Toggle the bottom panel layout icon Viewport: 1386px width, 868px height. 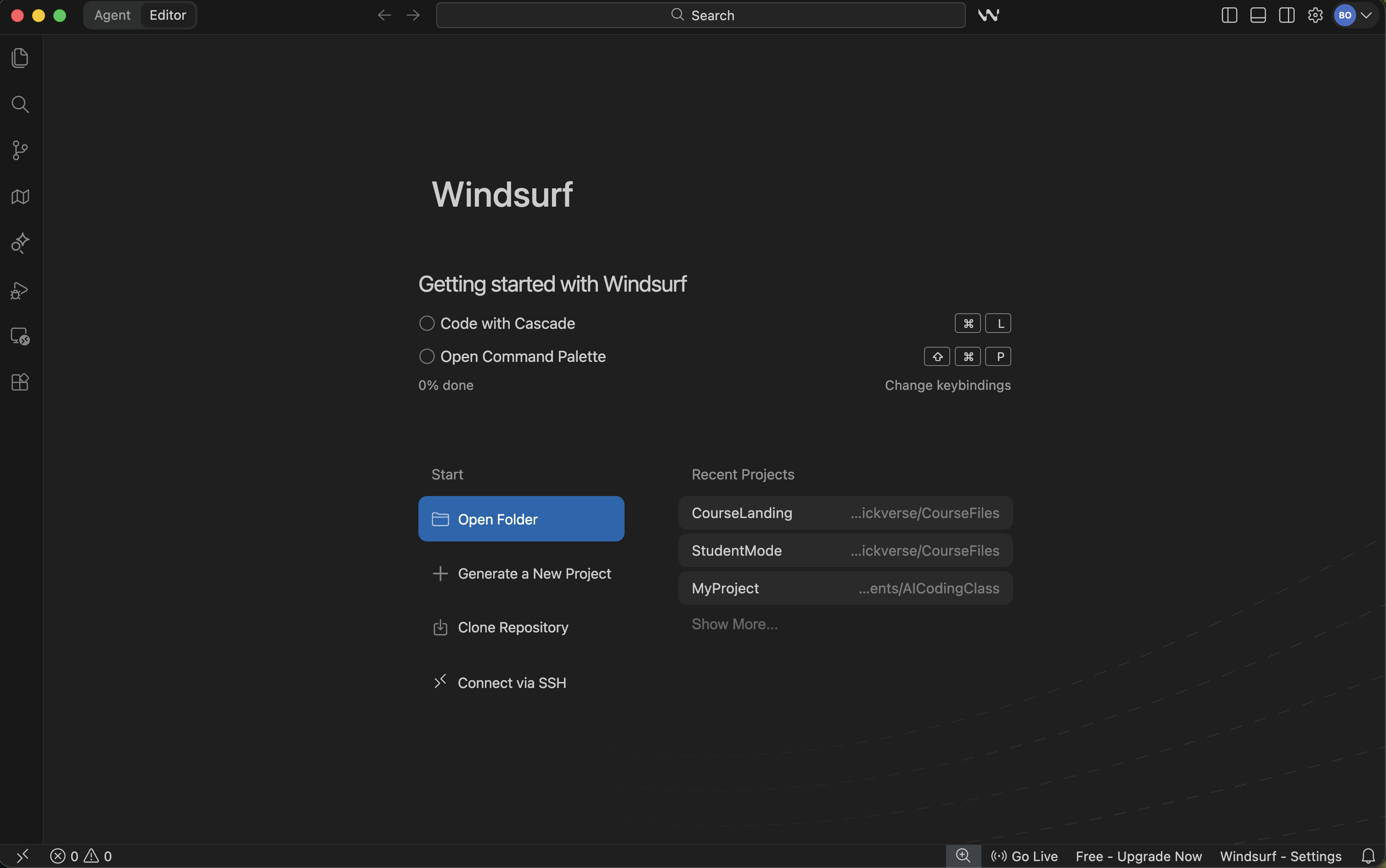(1257, 16)
